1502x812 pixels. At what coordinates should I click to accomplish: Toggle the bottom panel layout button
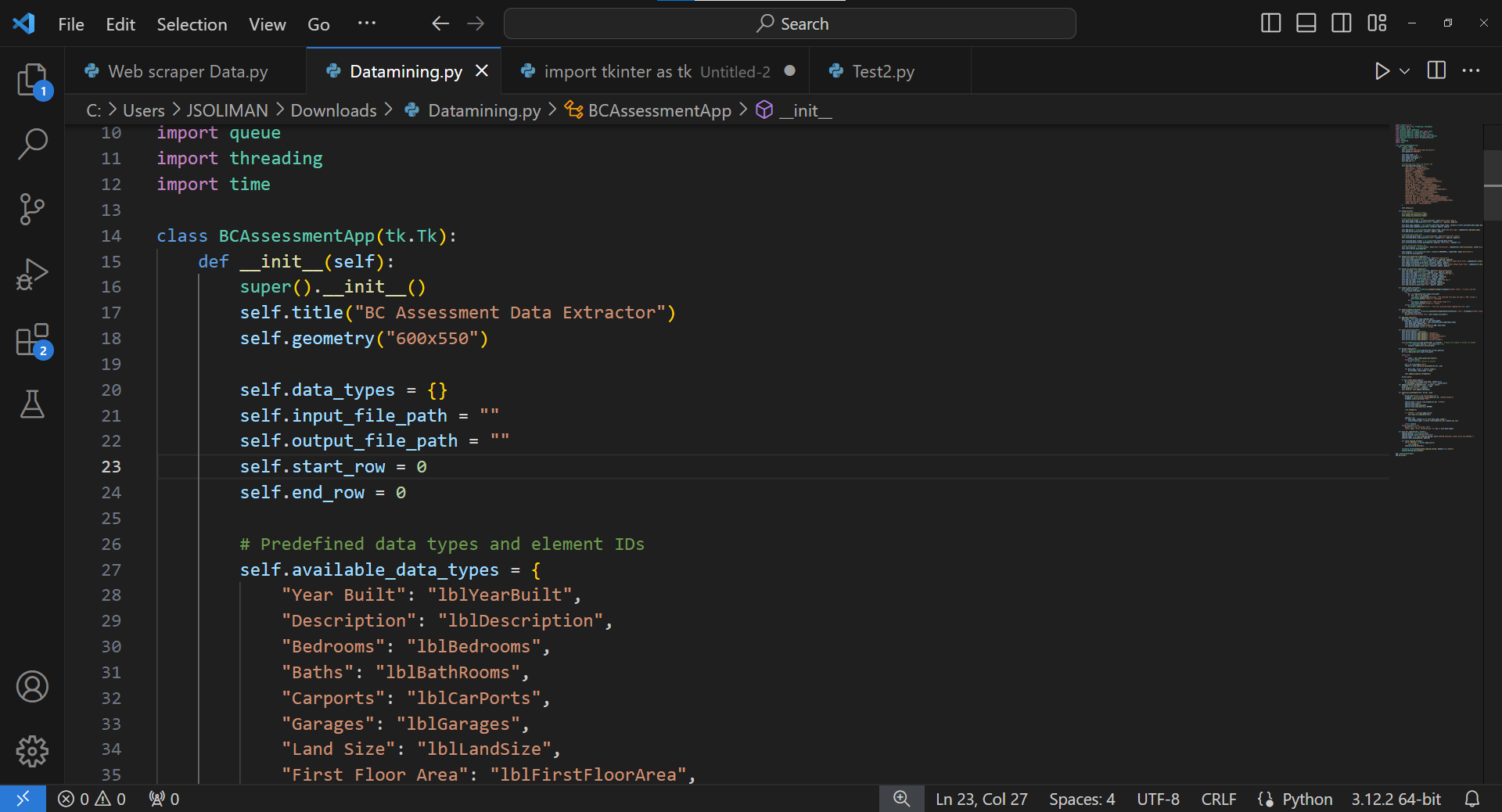[1306, 23]
